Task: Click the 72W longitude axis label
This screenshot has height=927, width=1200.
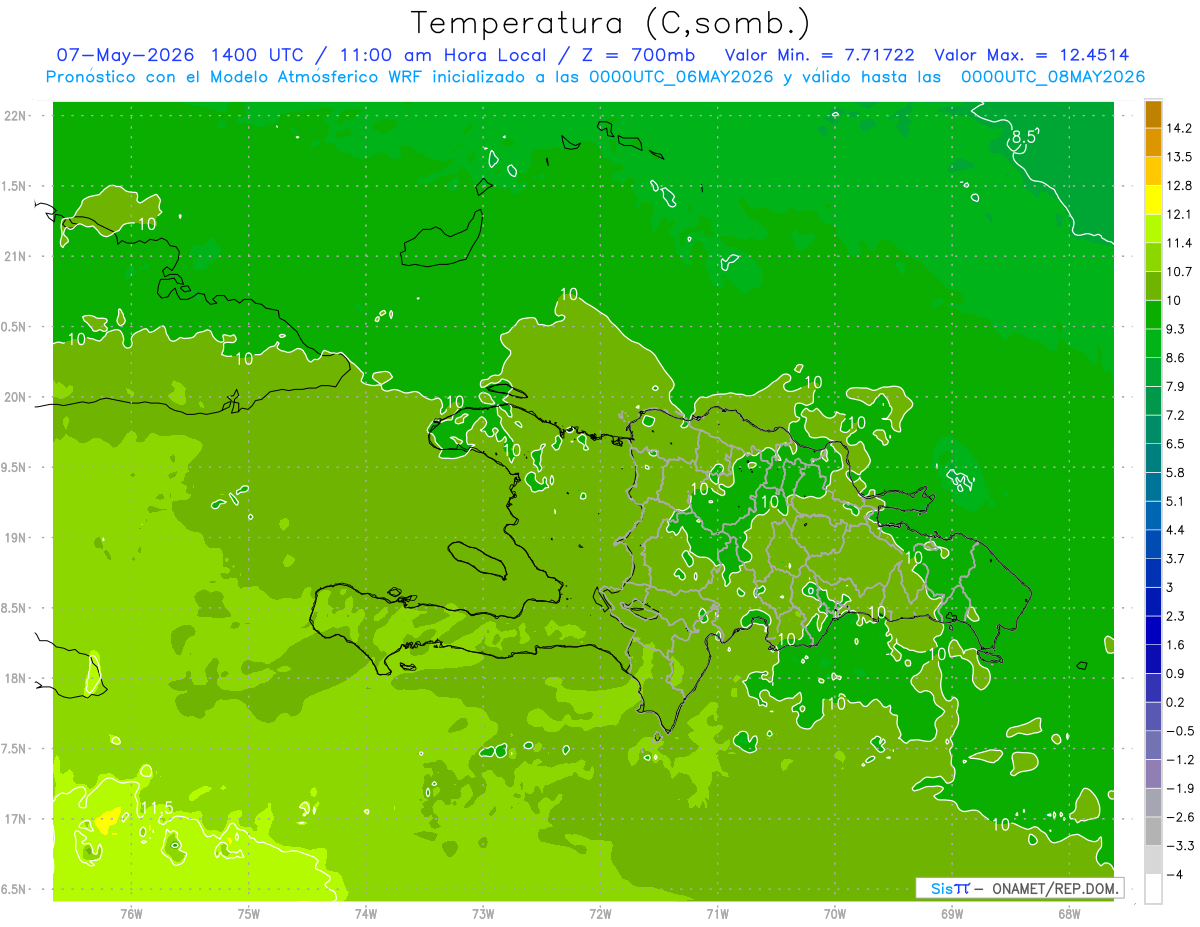Action: point(600,913)
